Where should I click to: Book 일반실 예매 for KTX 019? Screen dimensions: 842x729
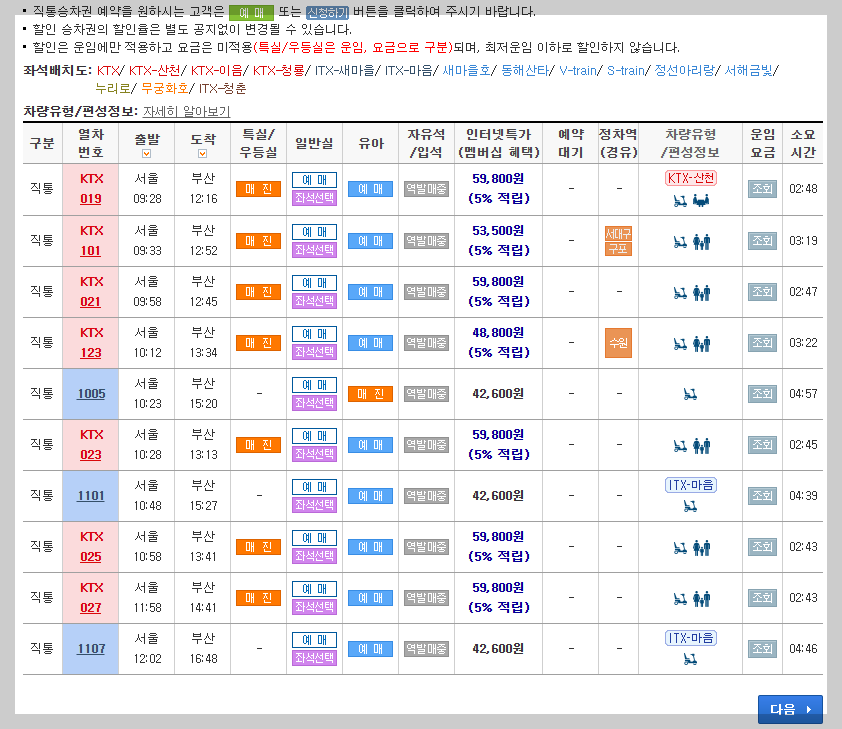(314, 180)
